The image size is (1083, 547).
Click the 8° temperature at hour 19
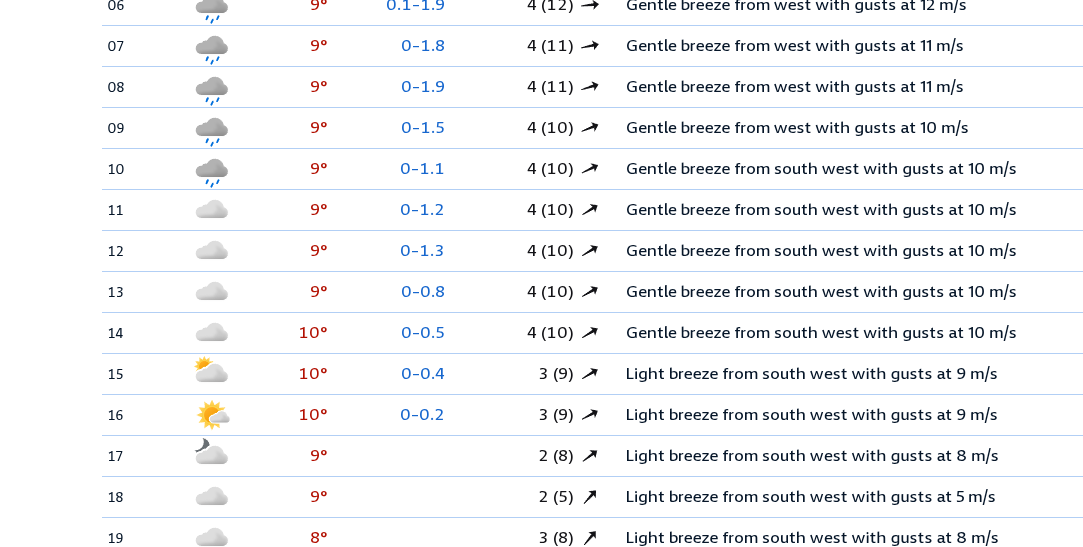point(318,538)
